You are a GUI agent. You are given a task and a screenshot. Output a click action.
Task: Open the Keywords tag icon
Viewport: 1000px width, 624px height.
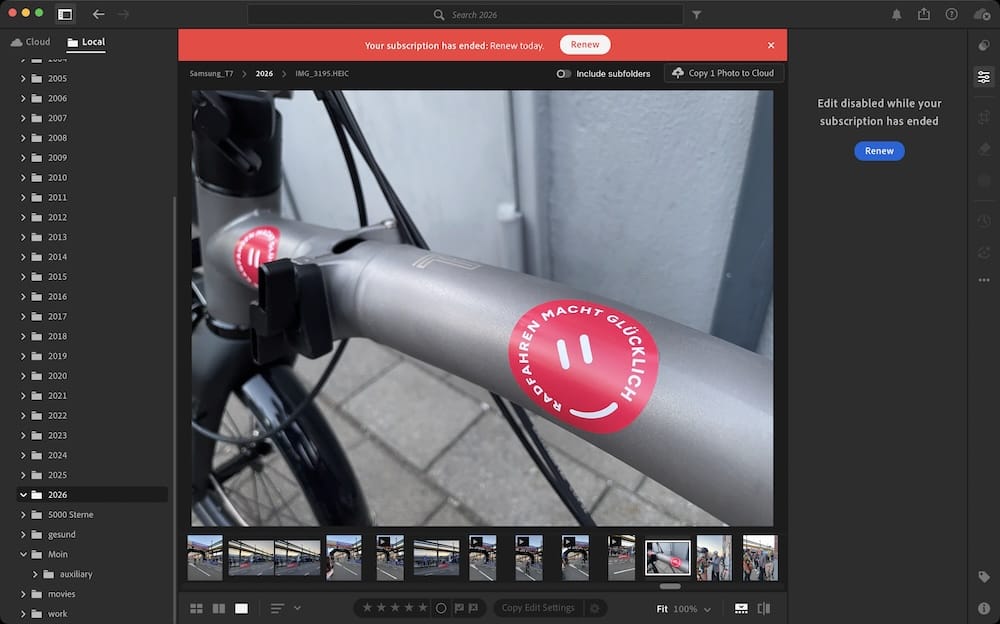[984, 577]
